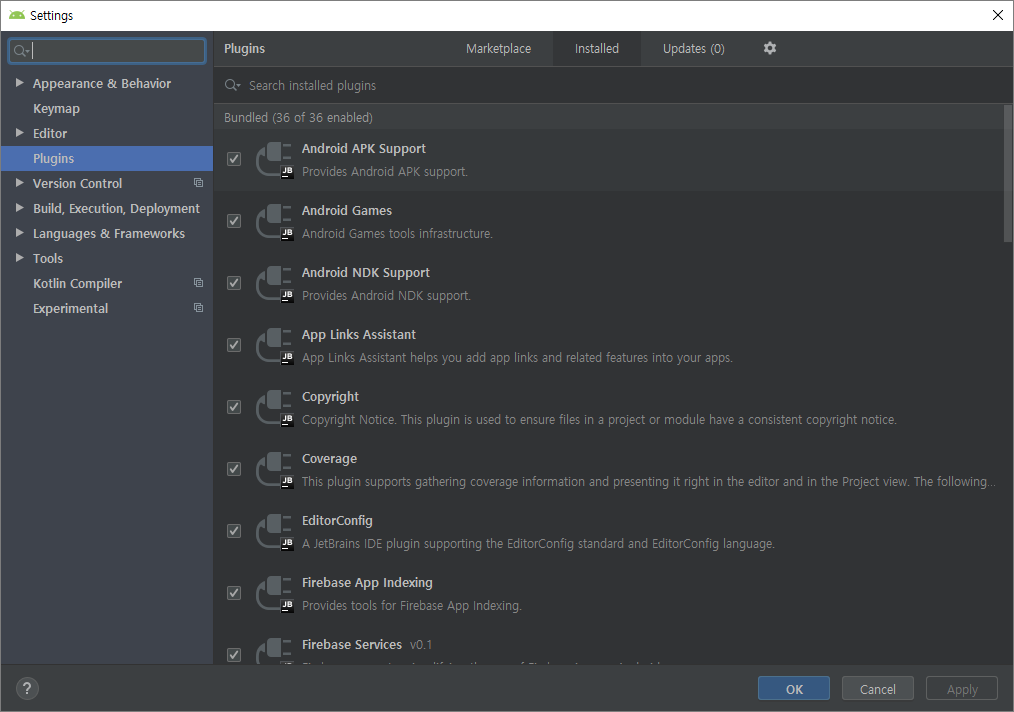The image size is (1014, 712).
Task: Click the magnifier icon in installed plugins search
Action: (232, 85)
